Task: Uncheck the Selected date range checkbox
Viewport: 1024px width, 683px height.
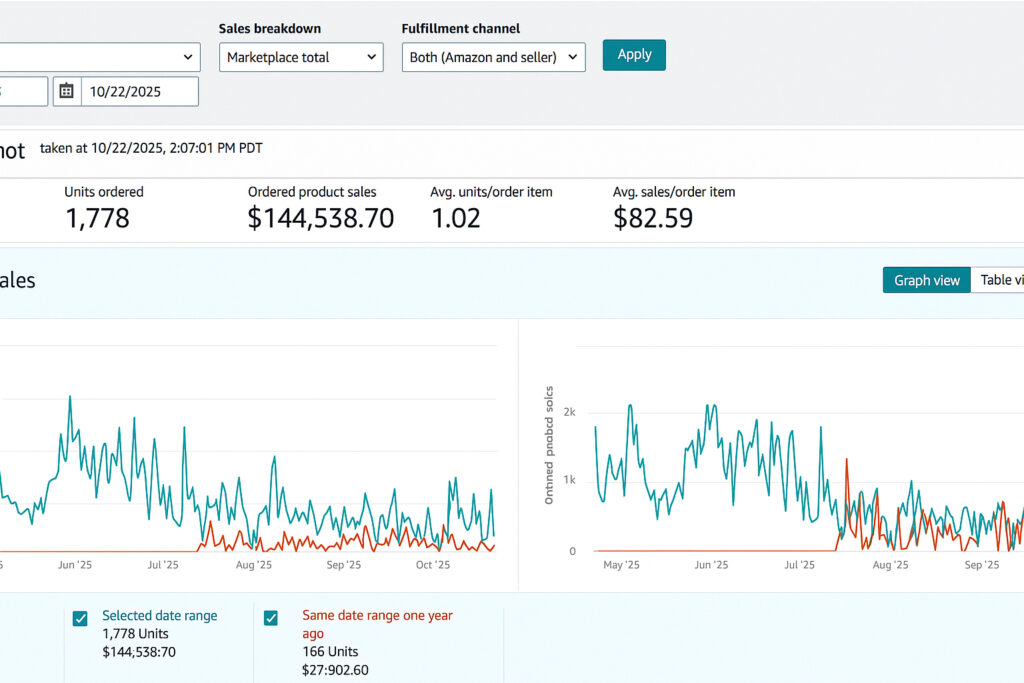Action: point(80,619)
